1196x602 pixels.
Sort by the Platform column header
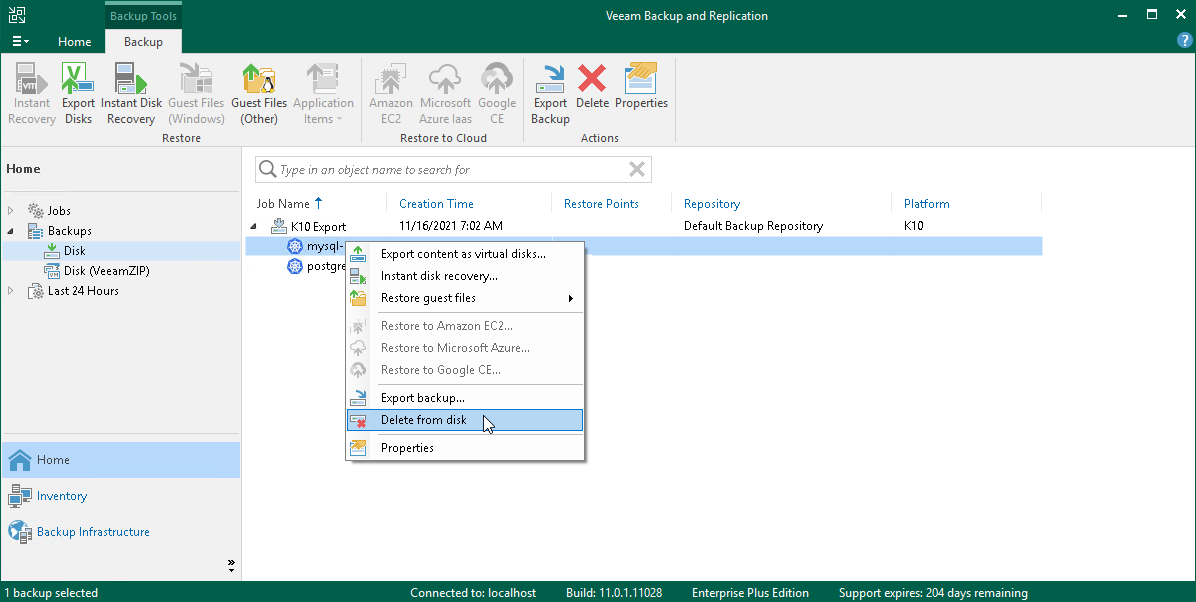pyautogui.click(x=927, y=204)
